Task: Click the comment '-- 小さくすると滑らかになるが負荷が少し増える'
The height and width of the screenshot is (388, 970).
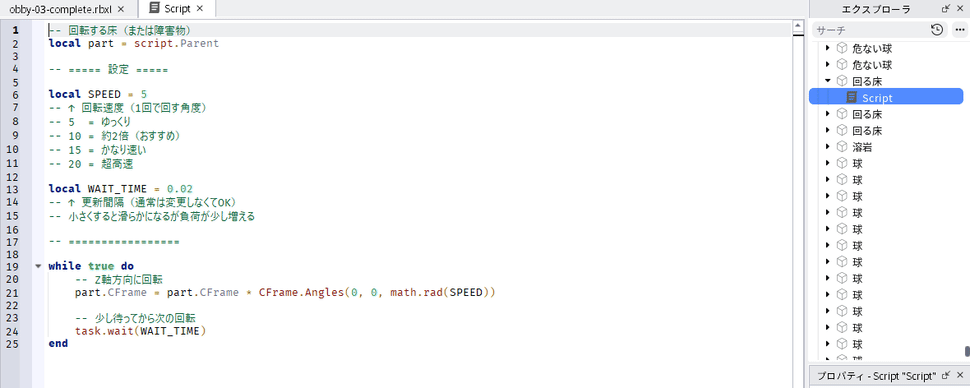Action: tap(152, 217)
